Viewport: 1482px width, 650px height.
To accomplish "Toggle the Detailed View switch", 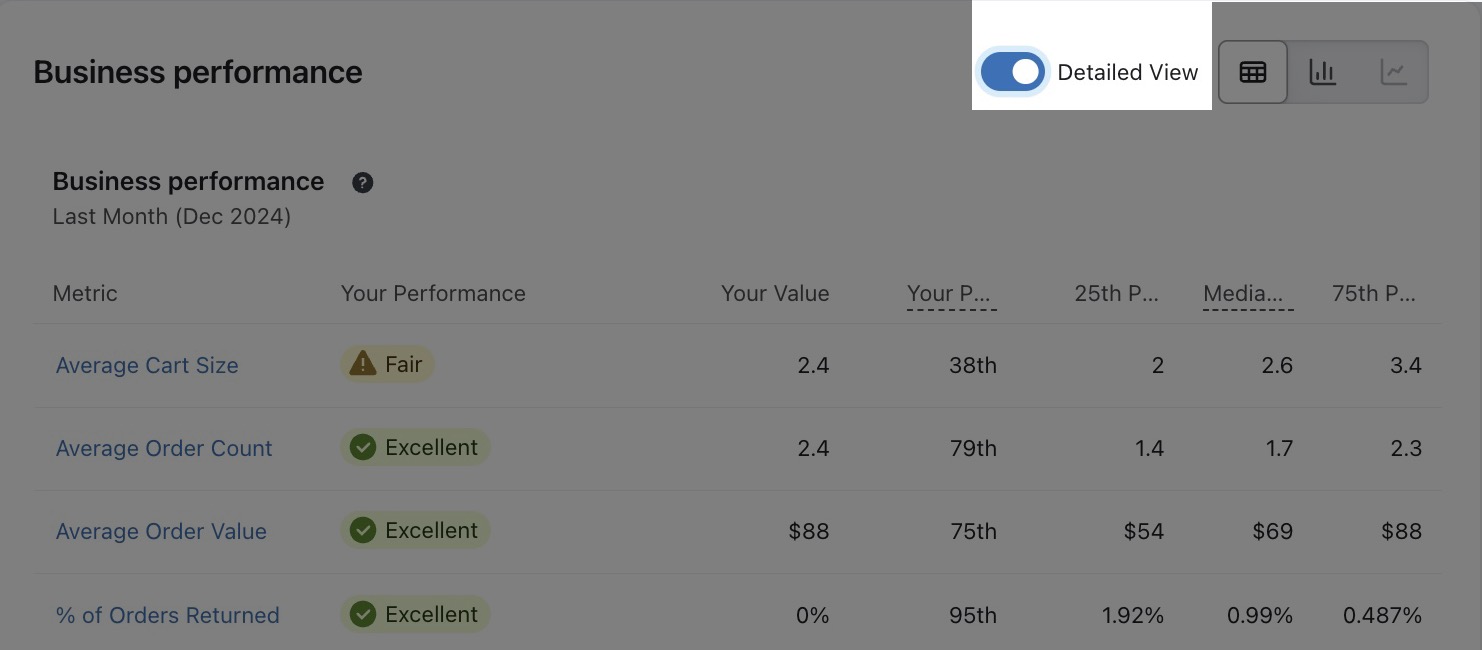I will click(1012, 72).
